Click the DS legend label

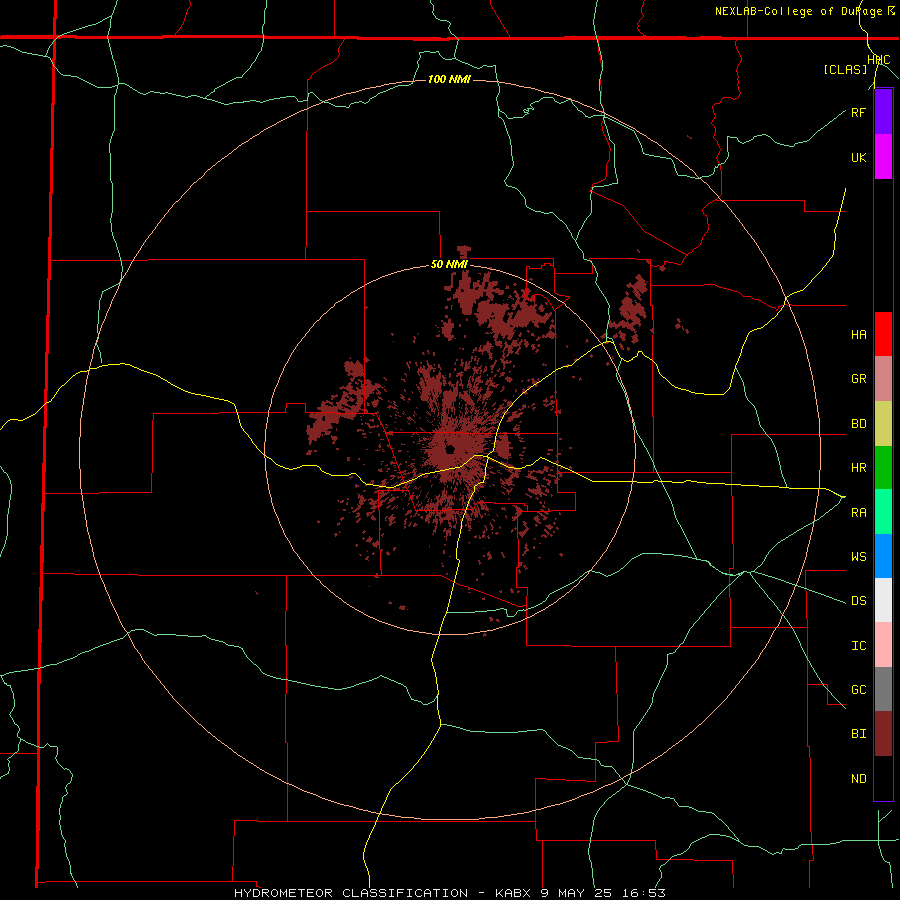click(858, 601)
